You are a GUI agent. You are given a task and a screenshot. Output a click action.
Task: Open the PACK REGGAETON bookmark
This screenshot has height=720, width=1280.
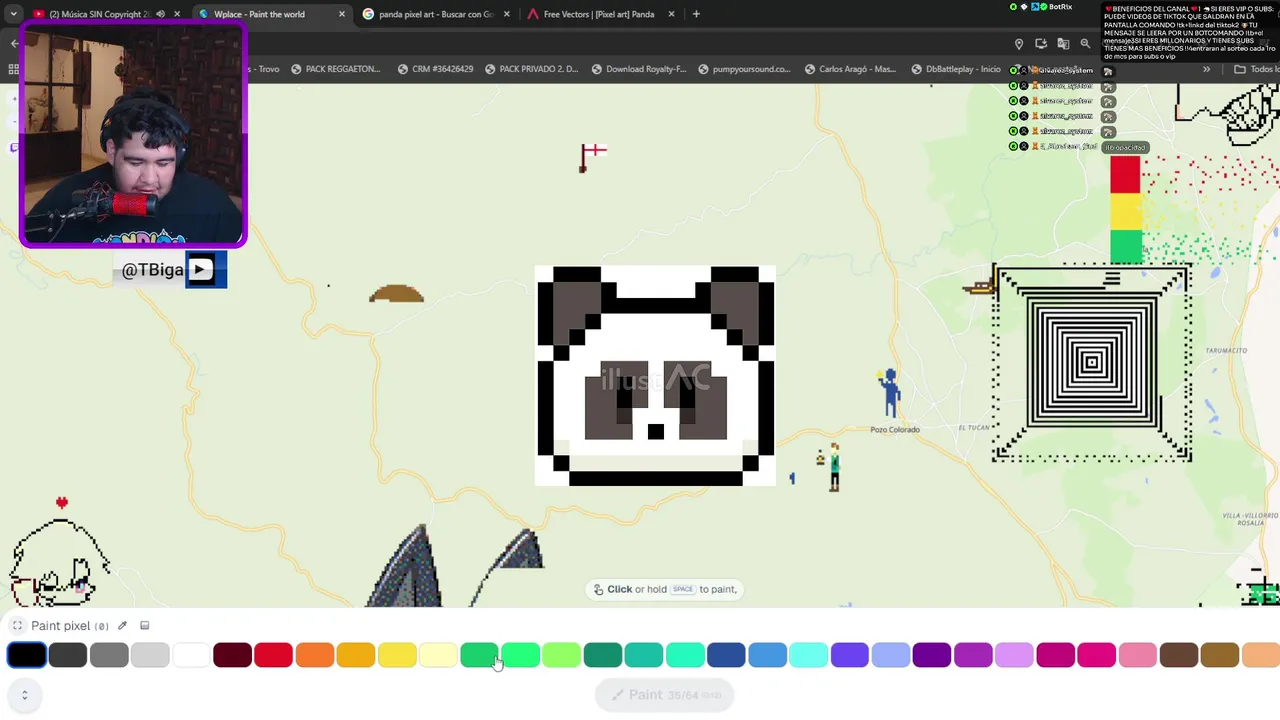pos(335,69)
